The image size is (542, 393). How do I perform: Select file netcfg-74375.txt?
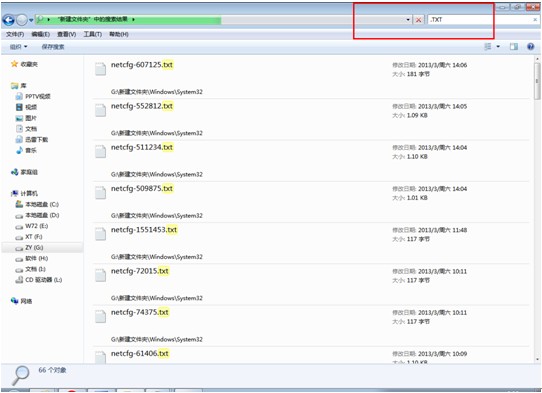[140, 312]
